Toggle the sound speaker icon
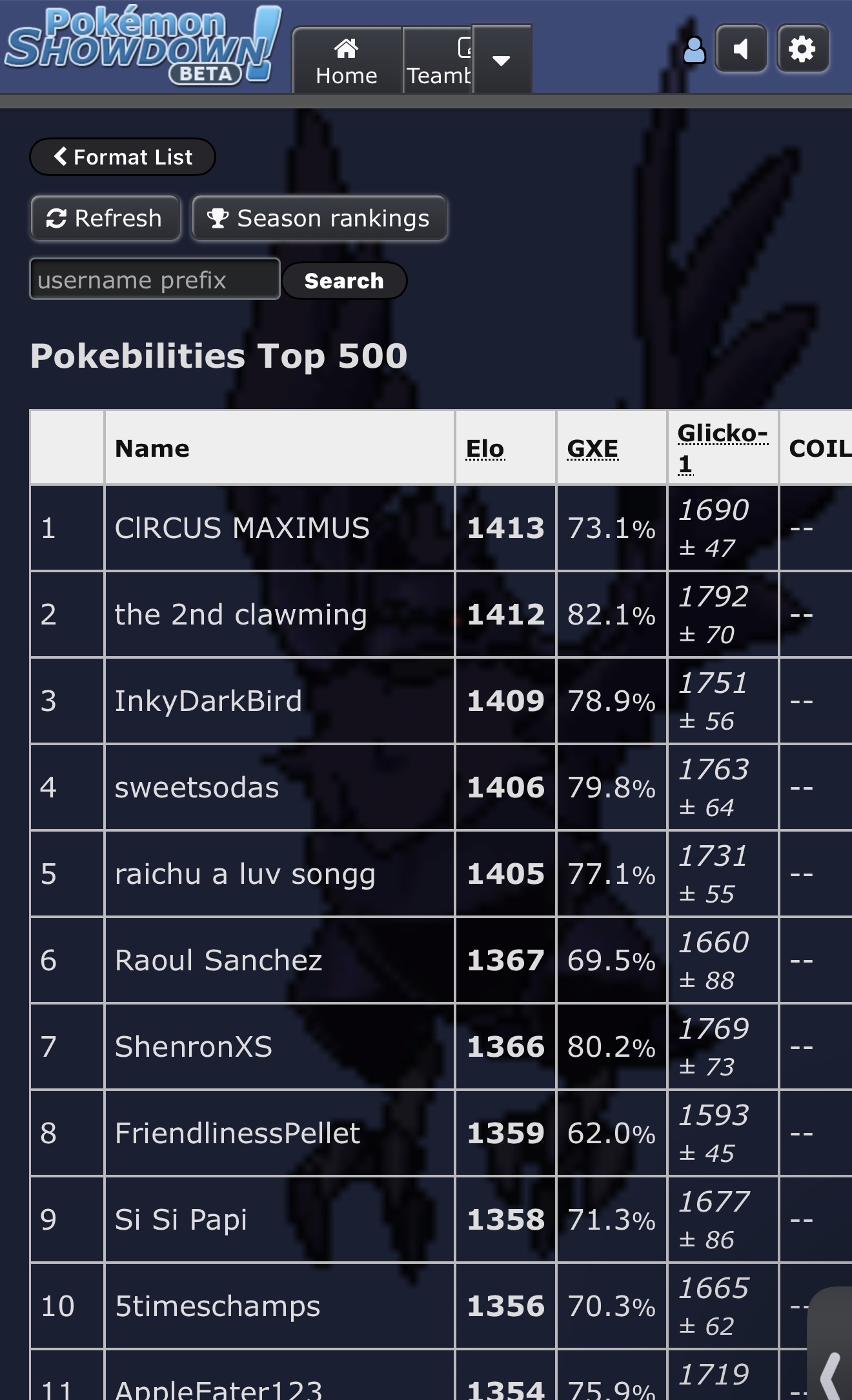This screenshot has width=852, height=1400. coord(741,49)
